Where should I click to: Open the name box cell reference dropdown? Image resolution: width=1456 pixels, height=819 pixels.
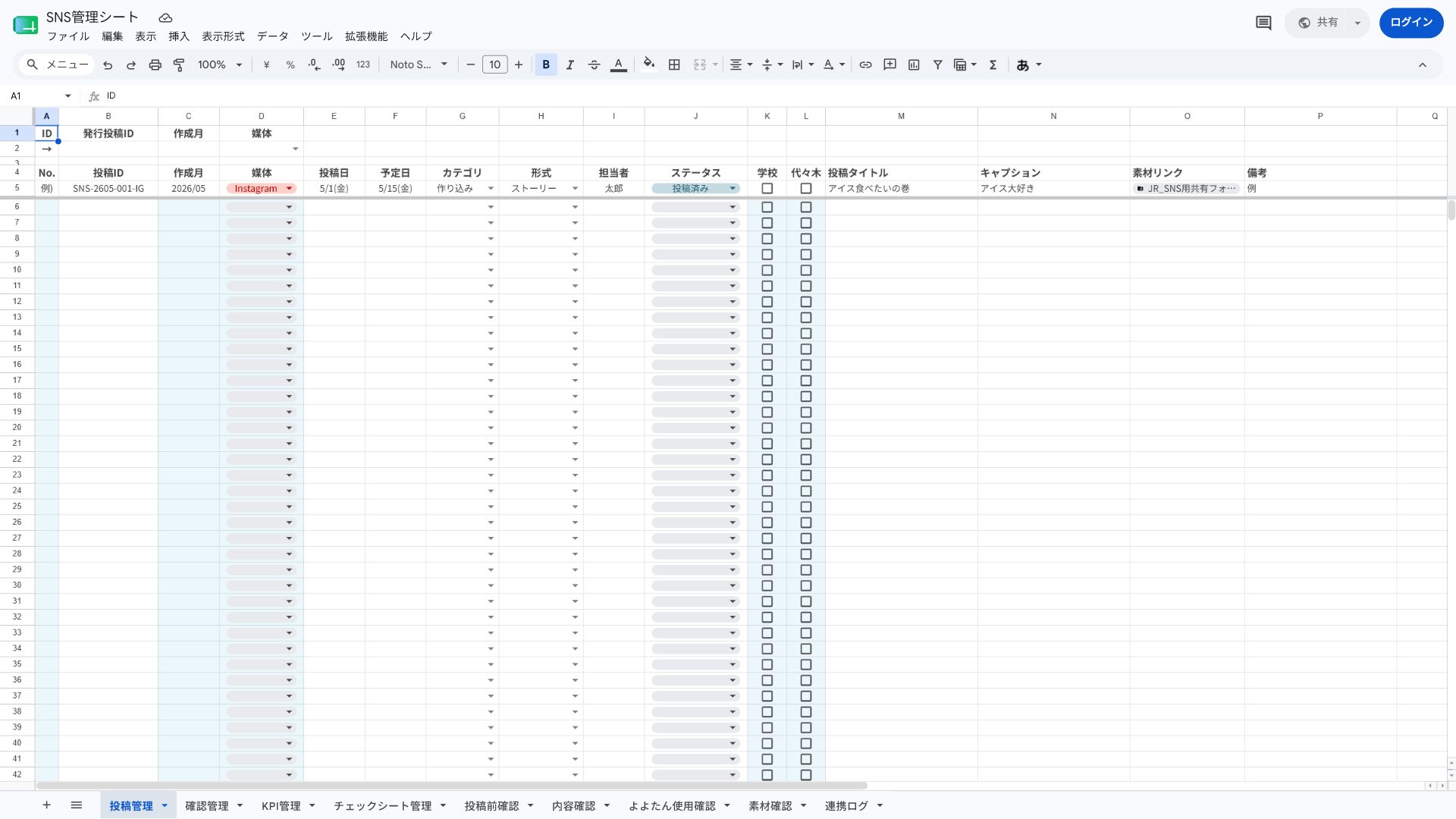67,96
